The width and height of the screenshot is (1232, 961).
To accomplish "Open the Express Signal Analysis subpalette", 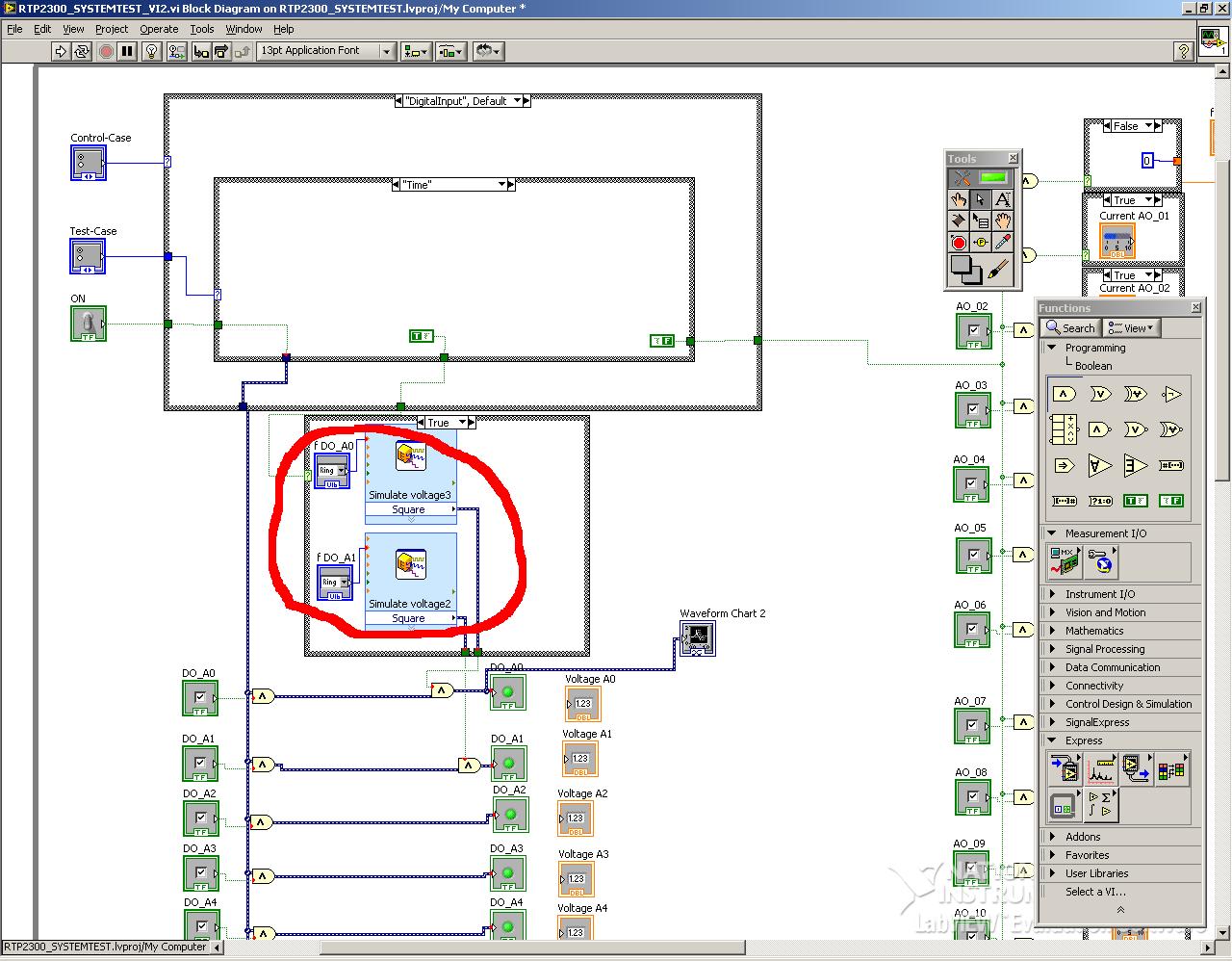I will (1100, 768).
